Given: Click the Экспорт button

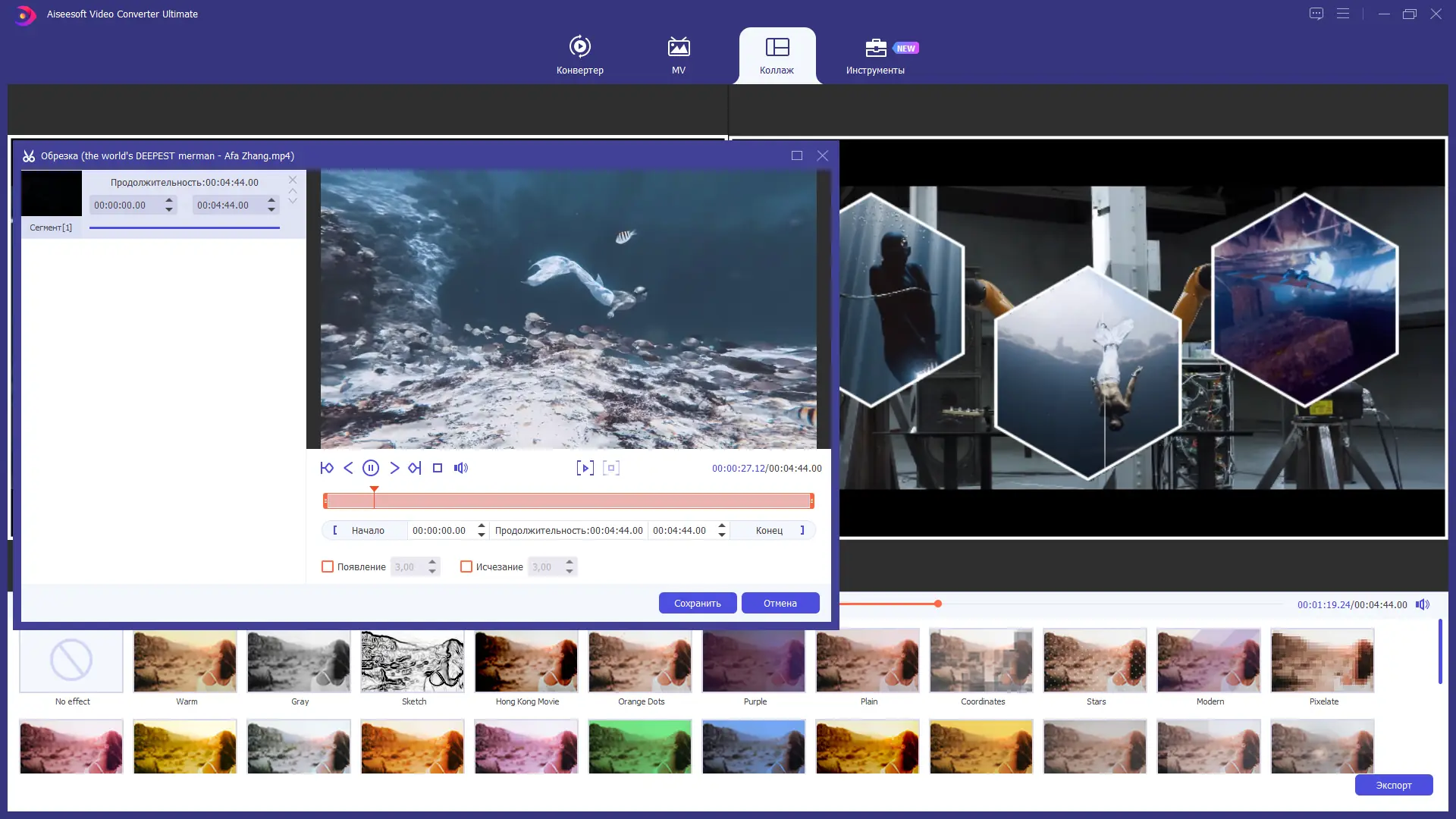Looking at the screenshot, I should click(1393, 785).
